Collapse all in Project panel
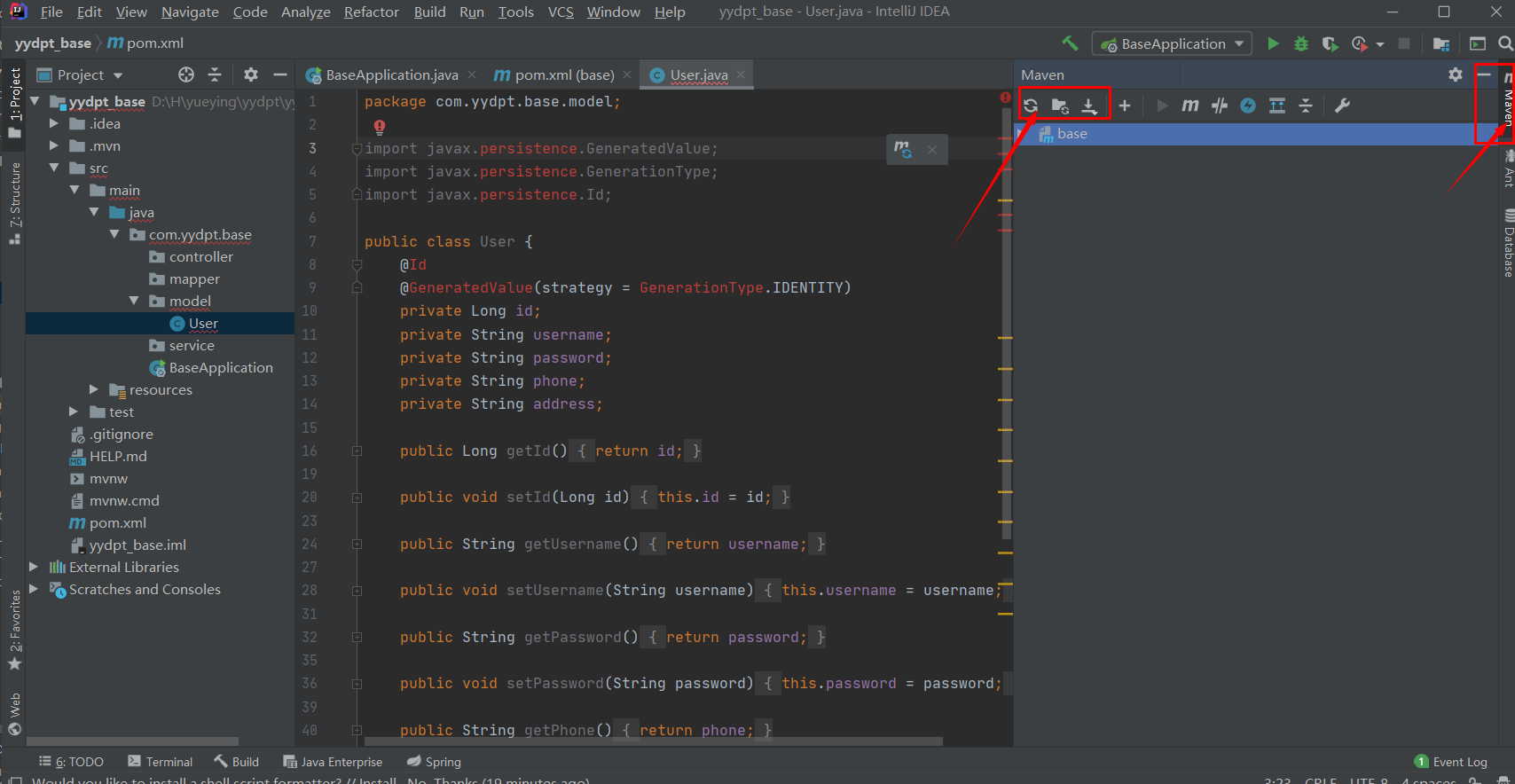The height and width of the screenshot is (784, 1515). [x=214, y=74]
